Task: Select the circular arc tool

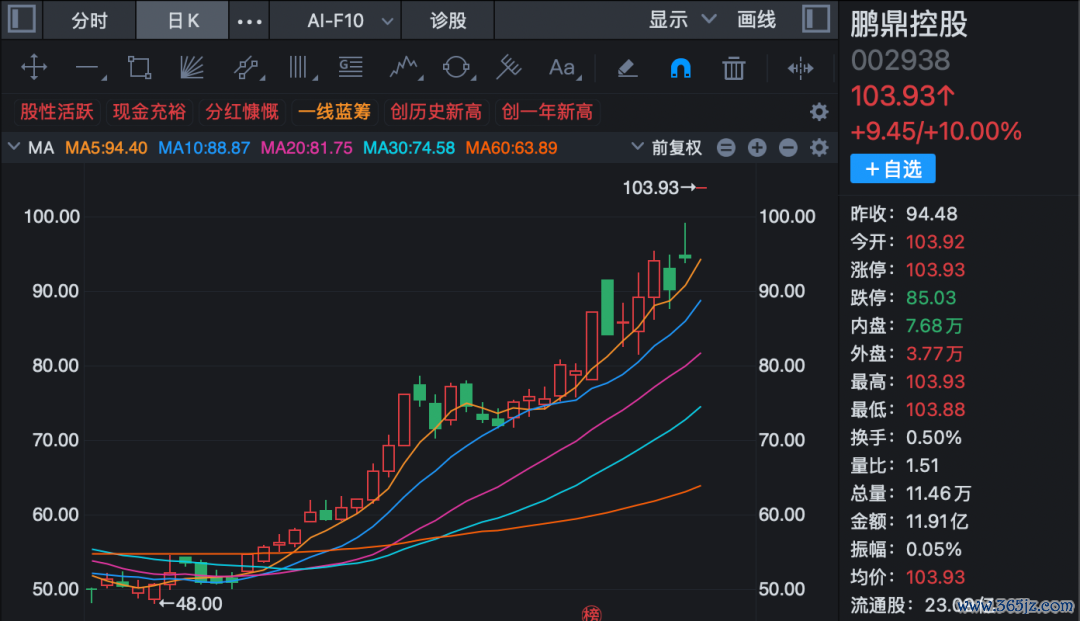Action: pos(458,67)
